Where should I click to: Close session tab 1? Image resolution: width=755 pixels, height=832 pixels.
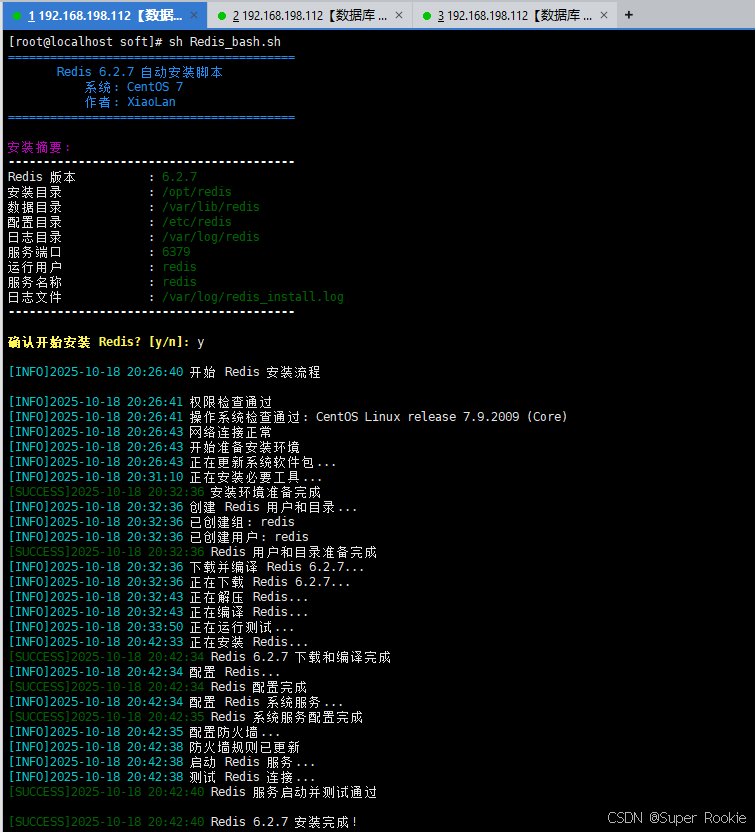click(x=194, y=15)
